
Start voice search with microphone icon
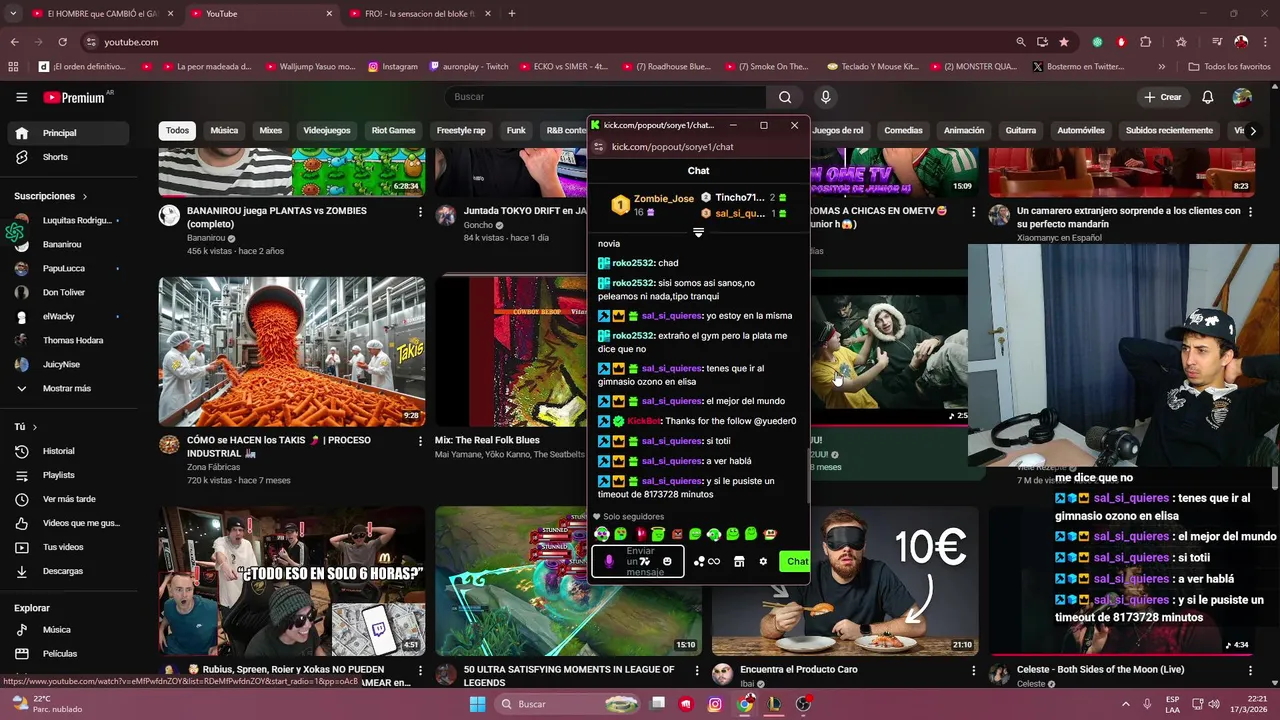point(825,97)
